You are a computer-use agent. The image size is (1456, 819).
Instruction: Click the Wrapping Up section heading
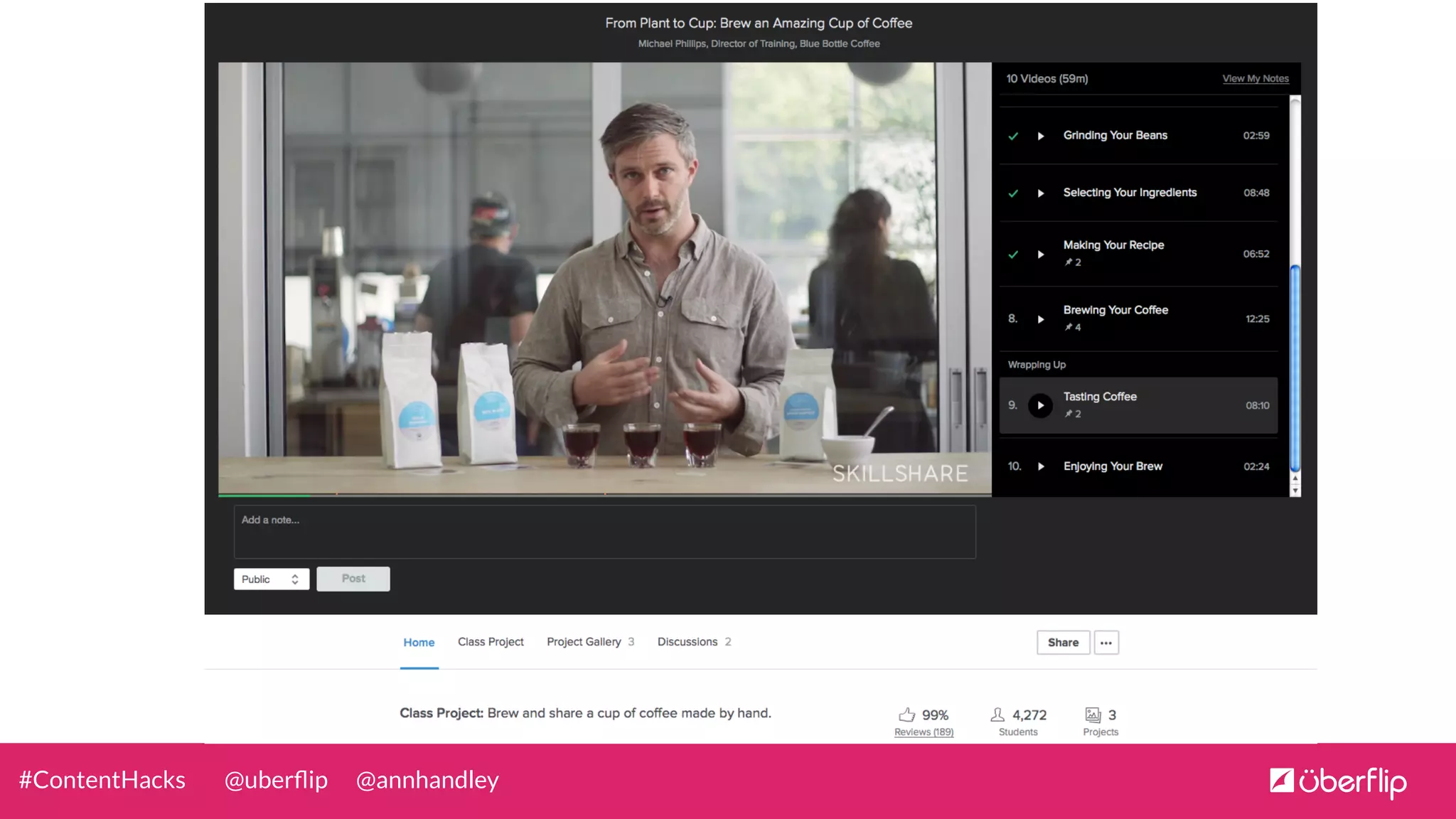coord(1037,365)
